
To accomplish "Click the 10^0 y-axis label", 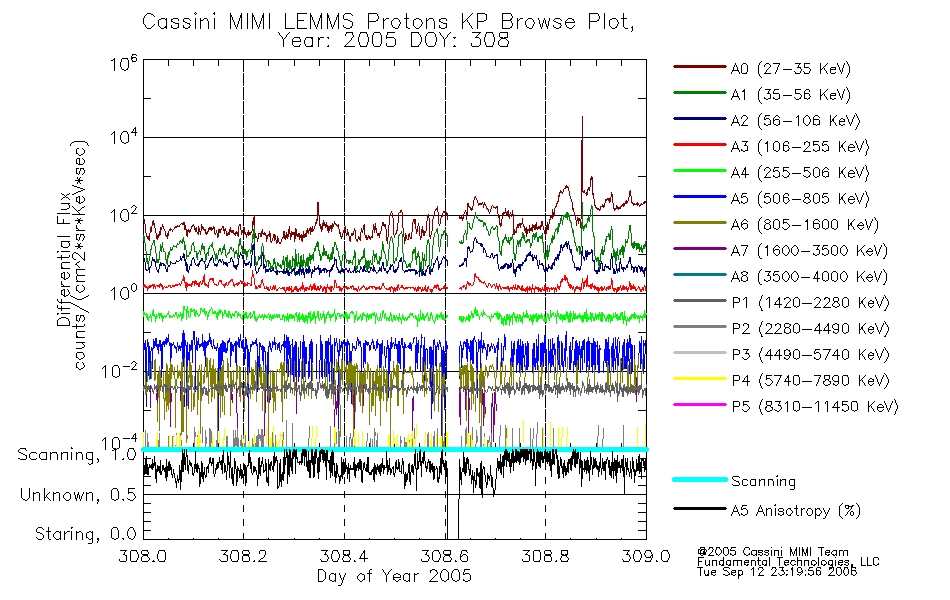I will (124, 292).
